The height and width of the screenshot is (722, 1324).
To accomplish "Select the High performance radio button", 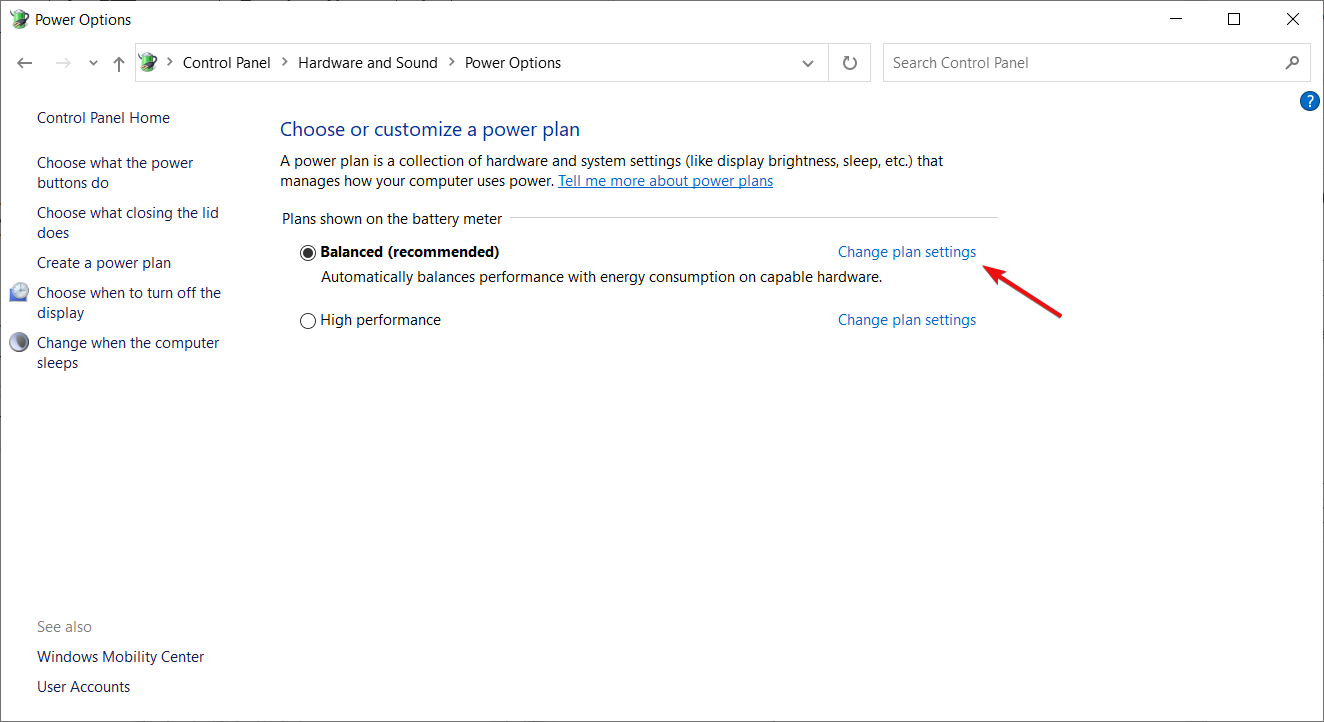I will point(308,321).
